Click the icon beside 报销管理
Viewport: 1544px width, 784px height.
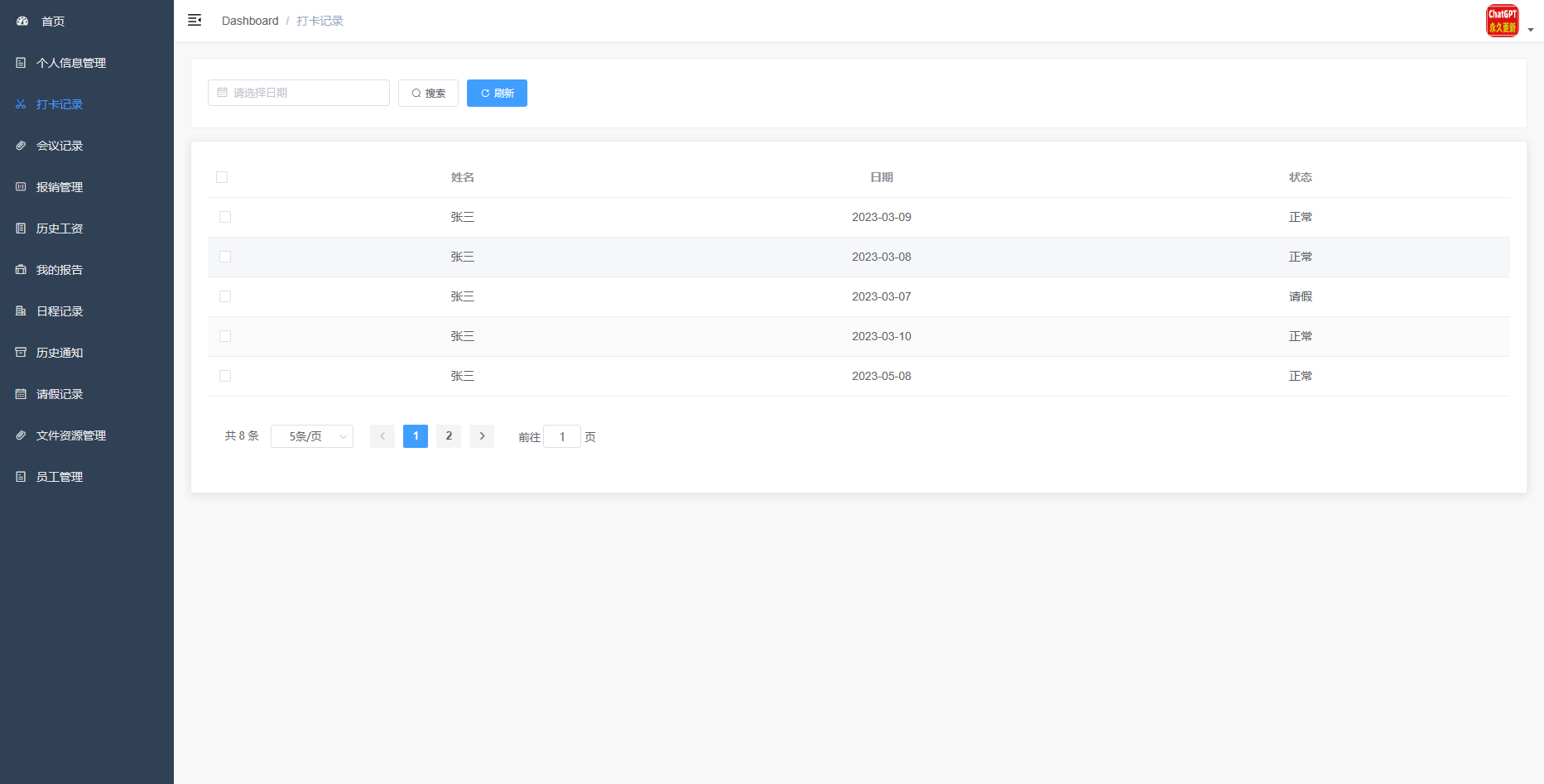coord(21,187)
